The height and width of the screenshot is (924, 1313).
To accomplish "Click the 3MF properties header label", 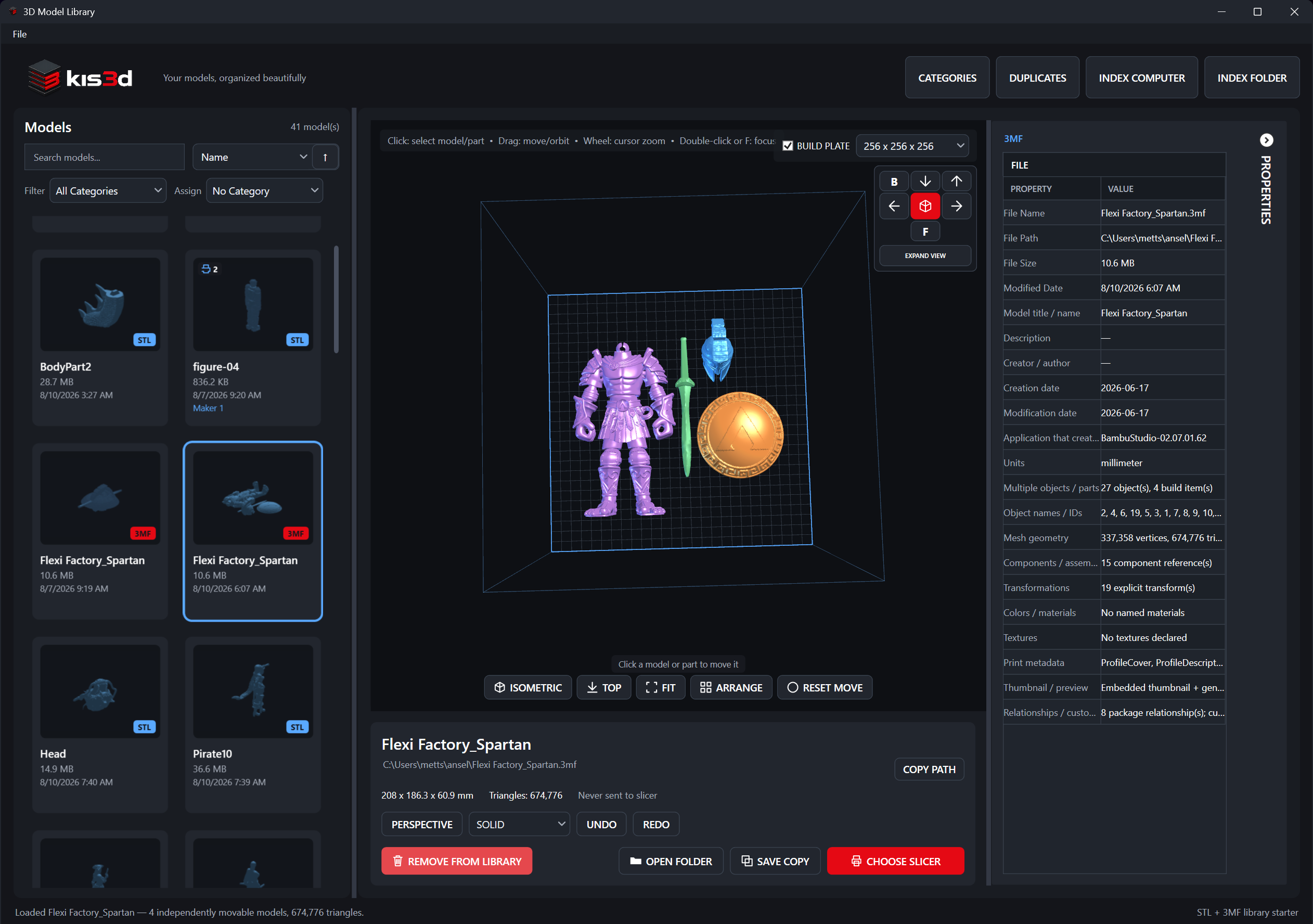I will [x=1013, y=139].
